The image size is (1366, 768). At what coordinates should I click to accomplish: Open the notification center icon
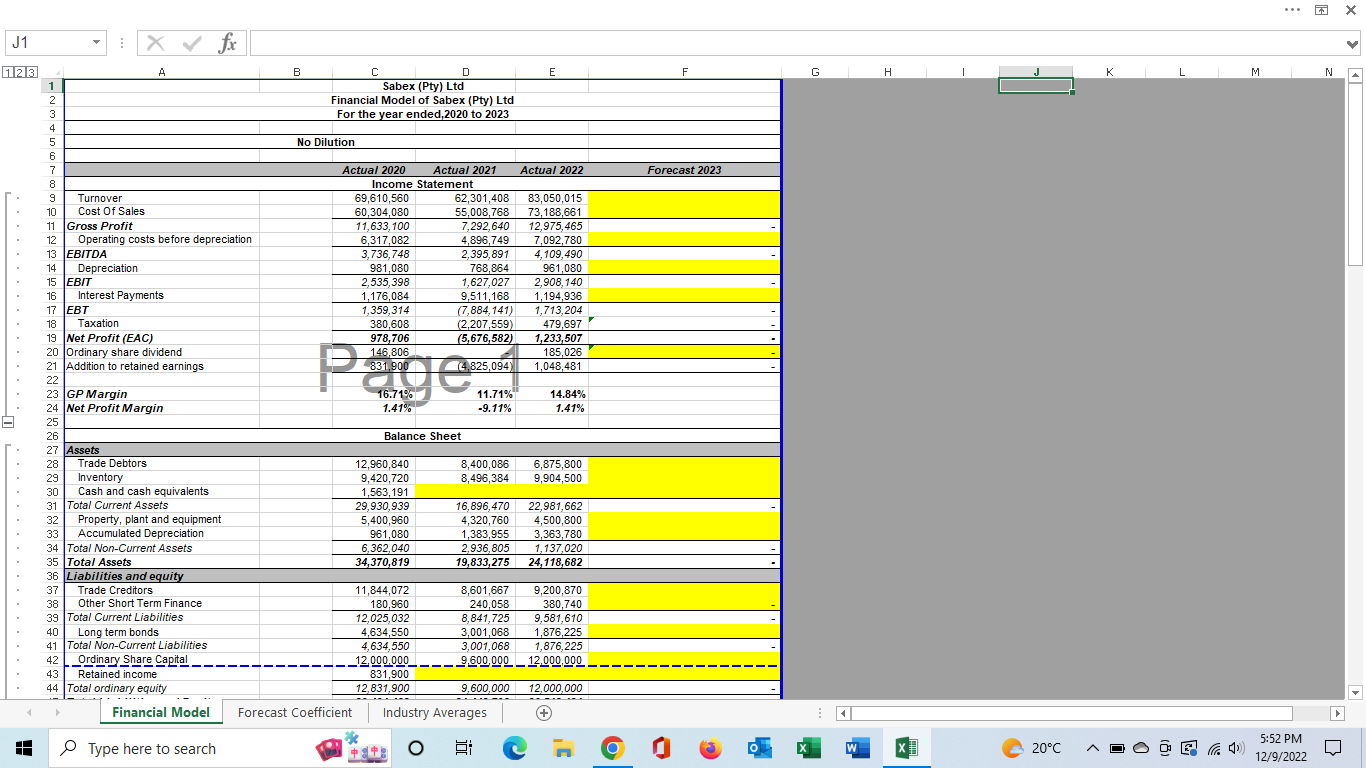1333,749
